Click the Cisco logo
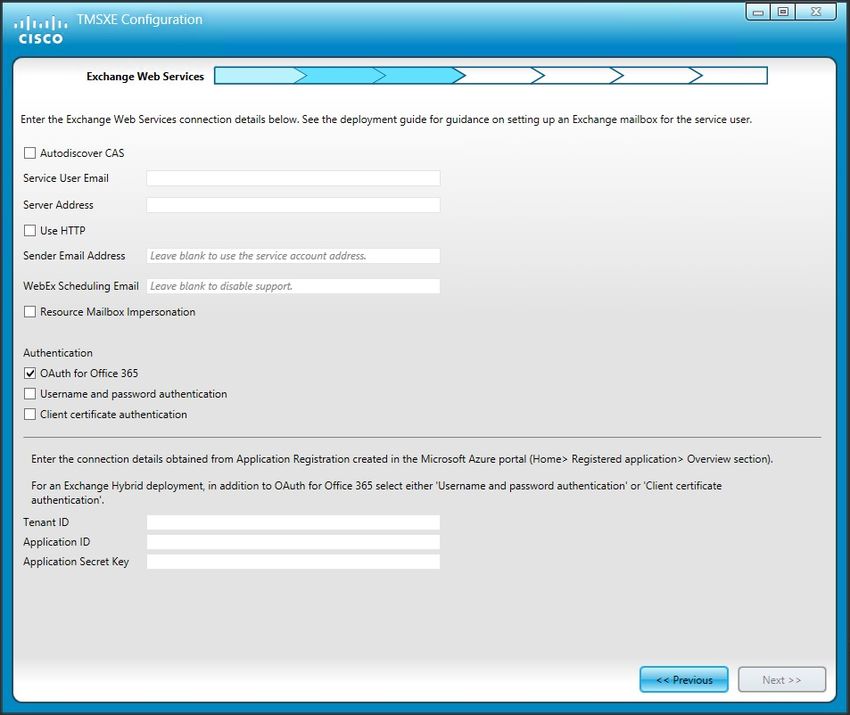The width and height of the screenshot is (850, 715). tap(41, 30)
